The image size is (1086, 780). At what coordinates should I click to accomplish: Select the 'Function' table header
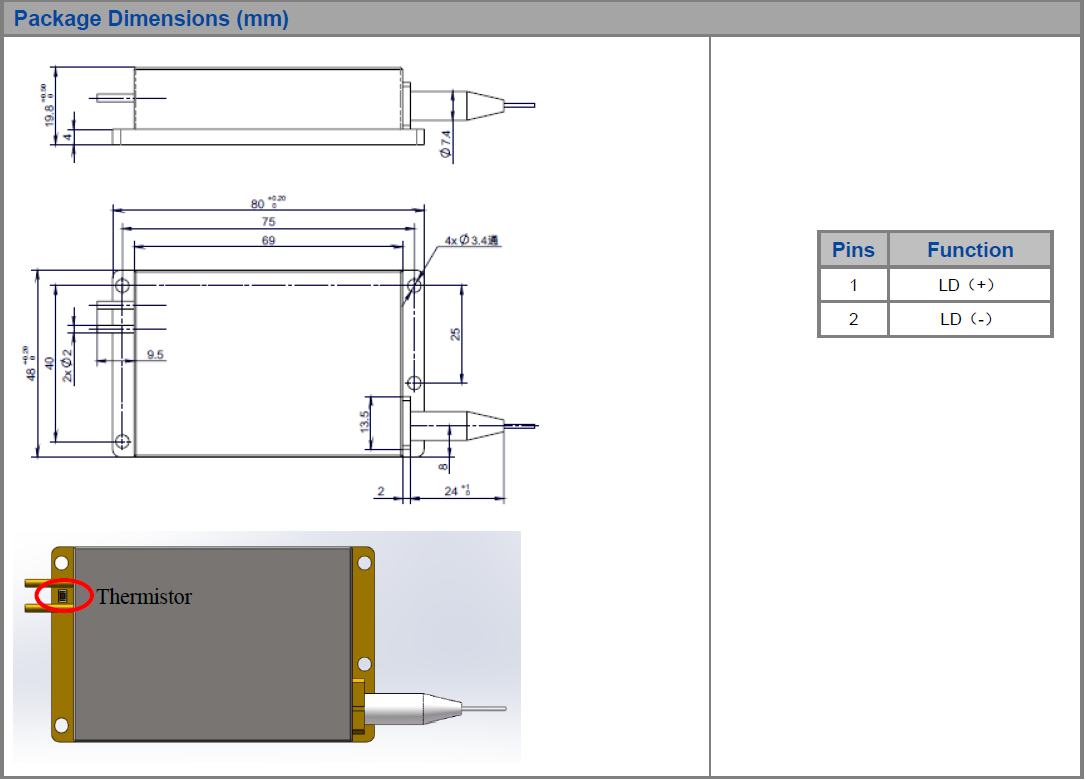(970, 249)
